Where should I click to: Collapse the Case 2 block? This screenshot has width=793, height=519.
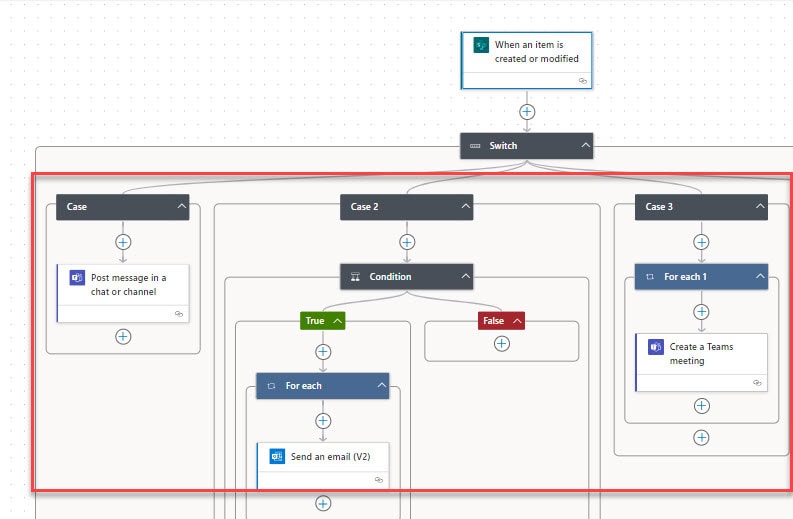tap(465, 206)
